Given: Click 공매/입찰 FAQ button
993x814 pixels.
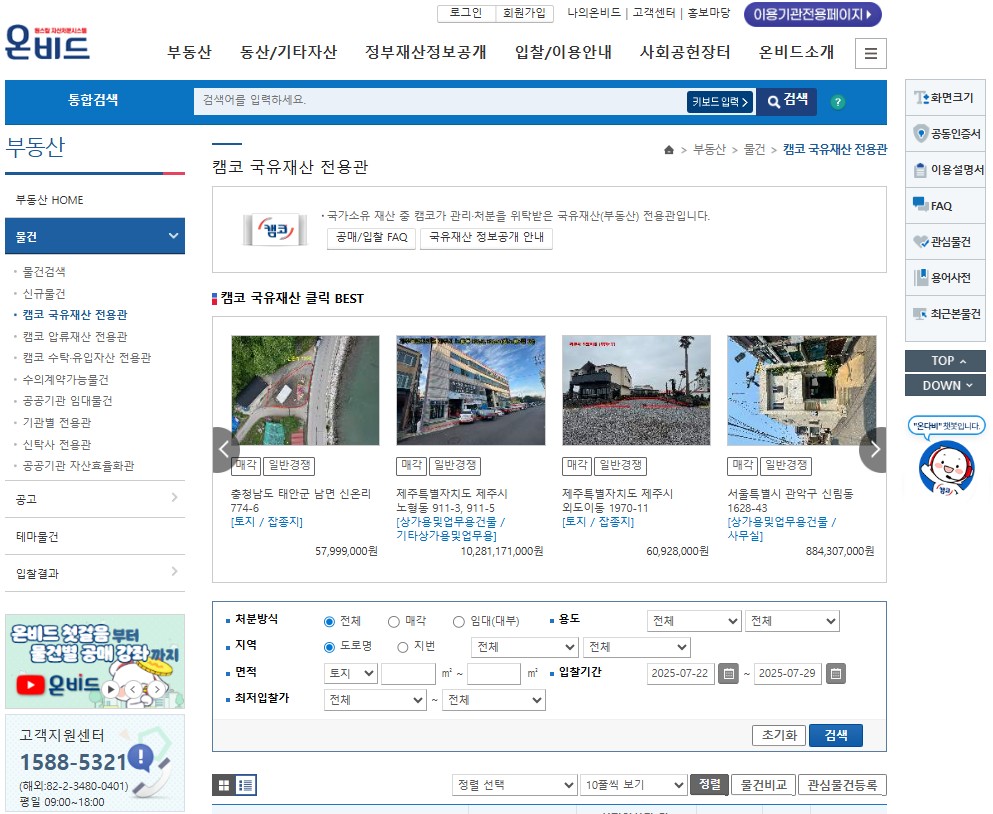Looking at the screenshot, I should (x=372, y=238).
